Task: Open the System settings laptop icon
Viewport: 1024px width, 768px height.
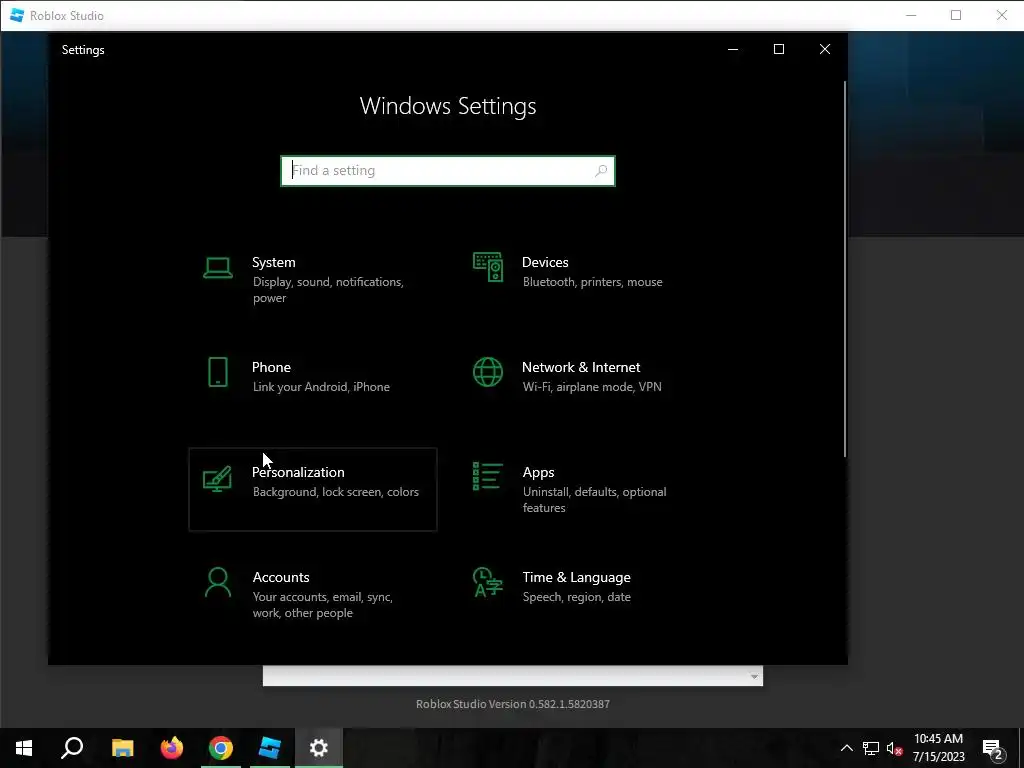Action: coord(217,268)
